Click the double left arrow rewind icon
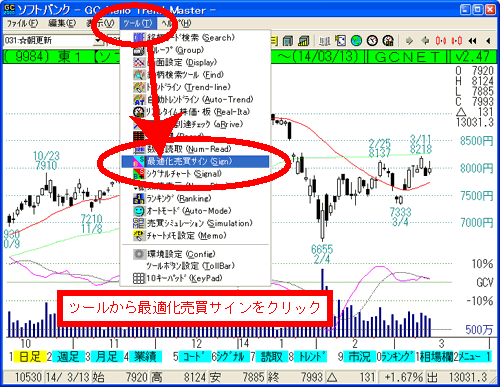Viewport: 500px width, 387px height. click(x=472, y=41)
